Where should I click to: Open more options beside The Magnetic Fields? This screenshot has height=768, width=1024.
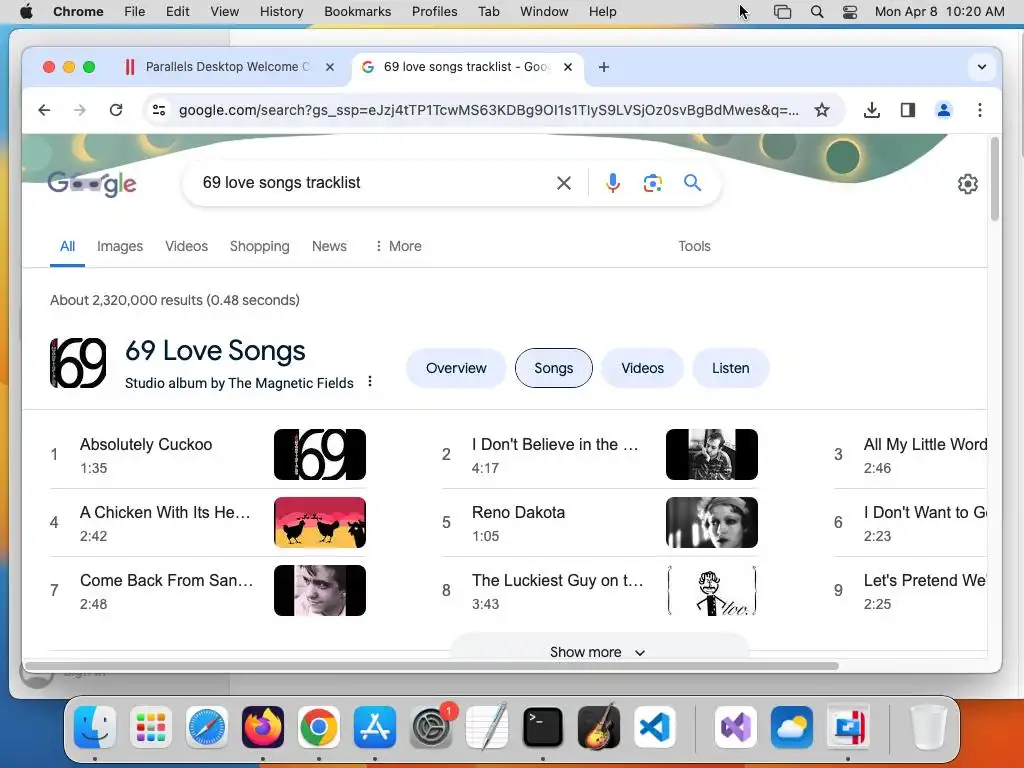(x=370, y=381)
